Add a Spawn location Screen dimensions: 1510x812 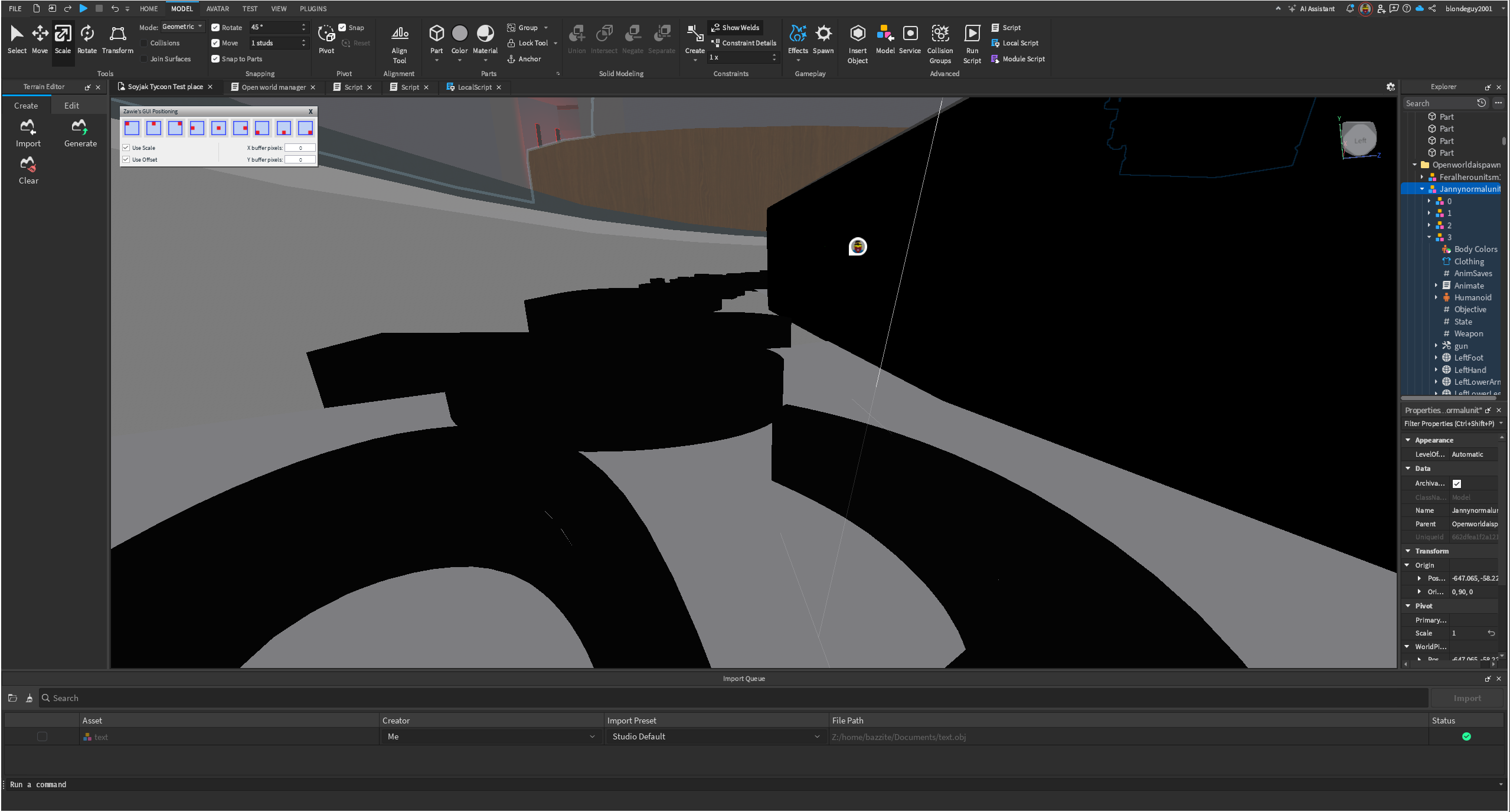[x=823, y=39]
